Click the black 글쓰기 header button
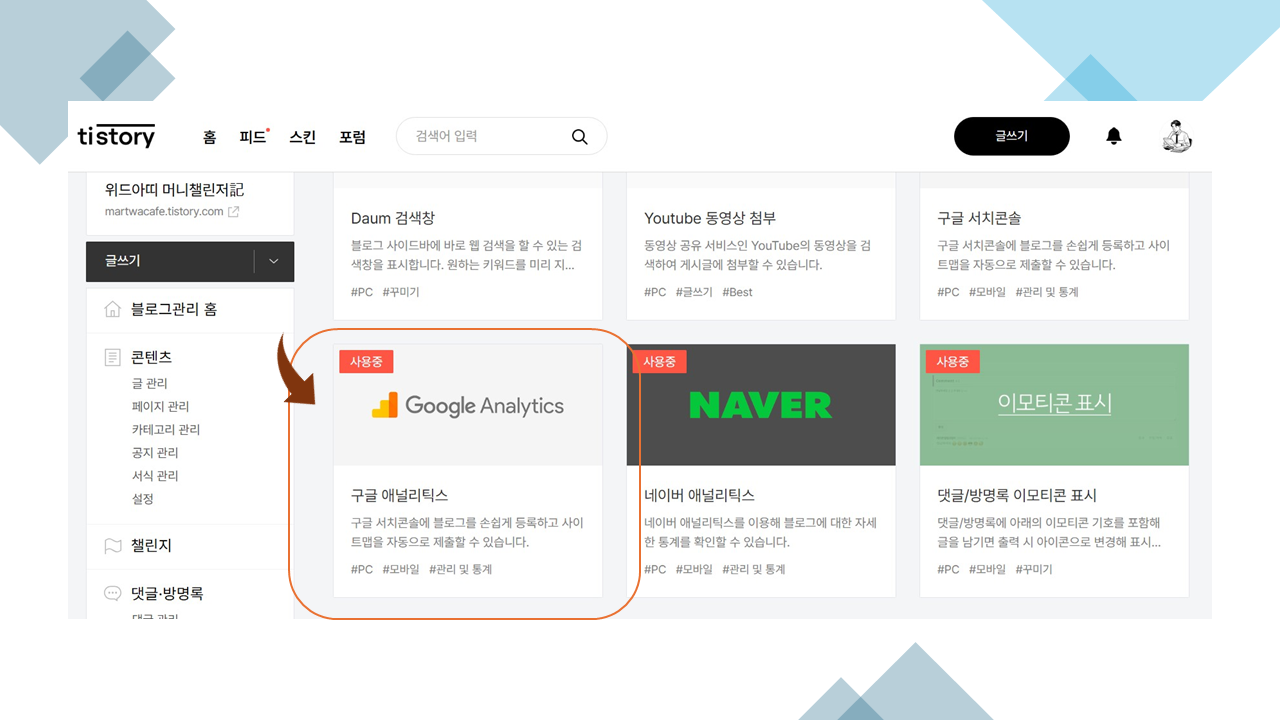The width and height of the screenshot is (1280, 720). click(x=1012, y=136)
